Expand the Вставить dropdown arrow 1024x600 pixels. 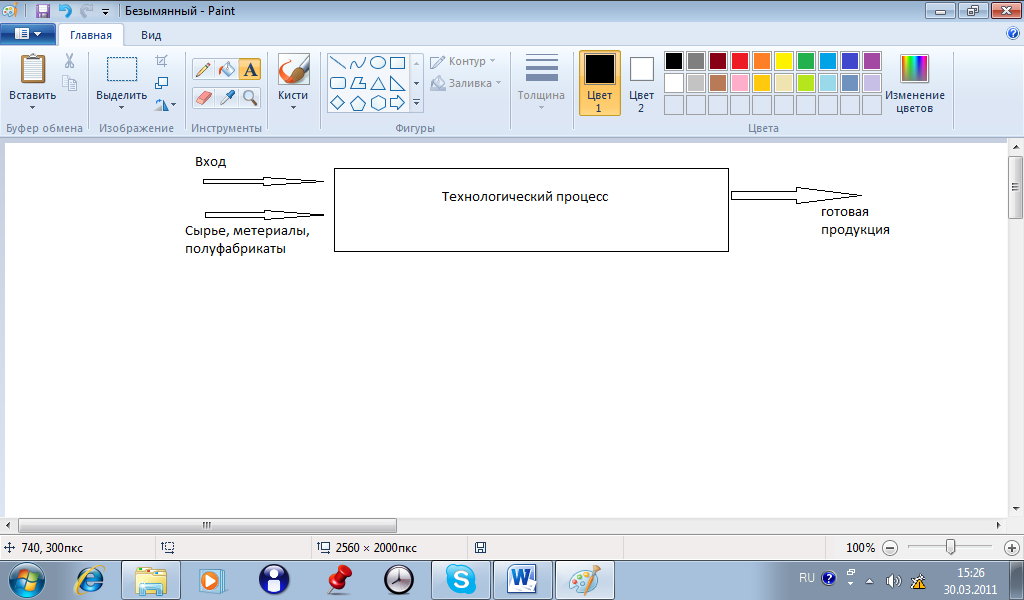32,108
